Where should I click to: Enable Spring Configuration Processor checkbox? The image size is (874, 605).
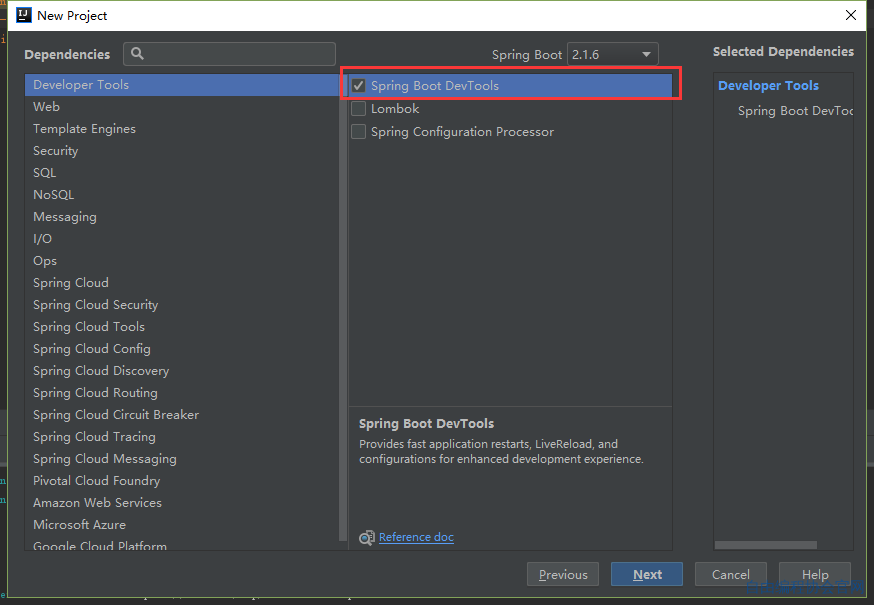pyautogui.click(x=358, y=132)
